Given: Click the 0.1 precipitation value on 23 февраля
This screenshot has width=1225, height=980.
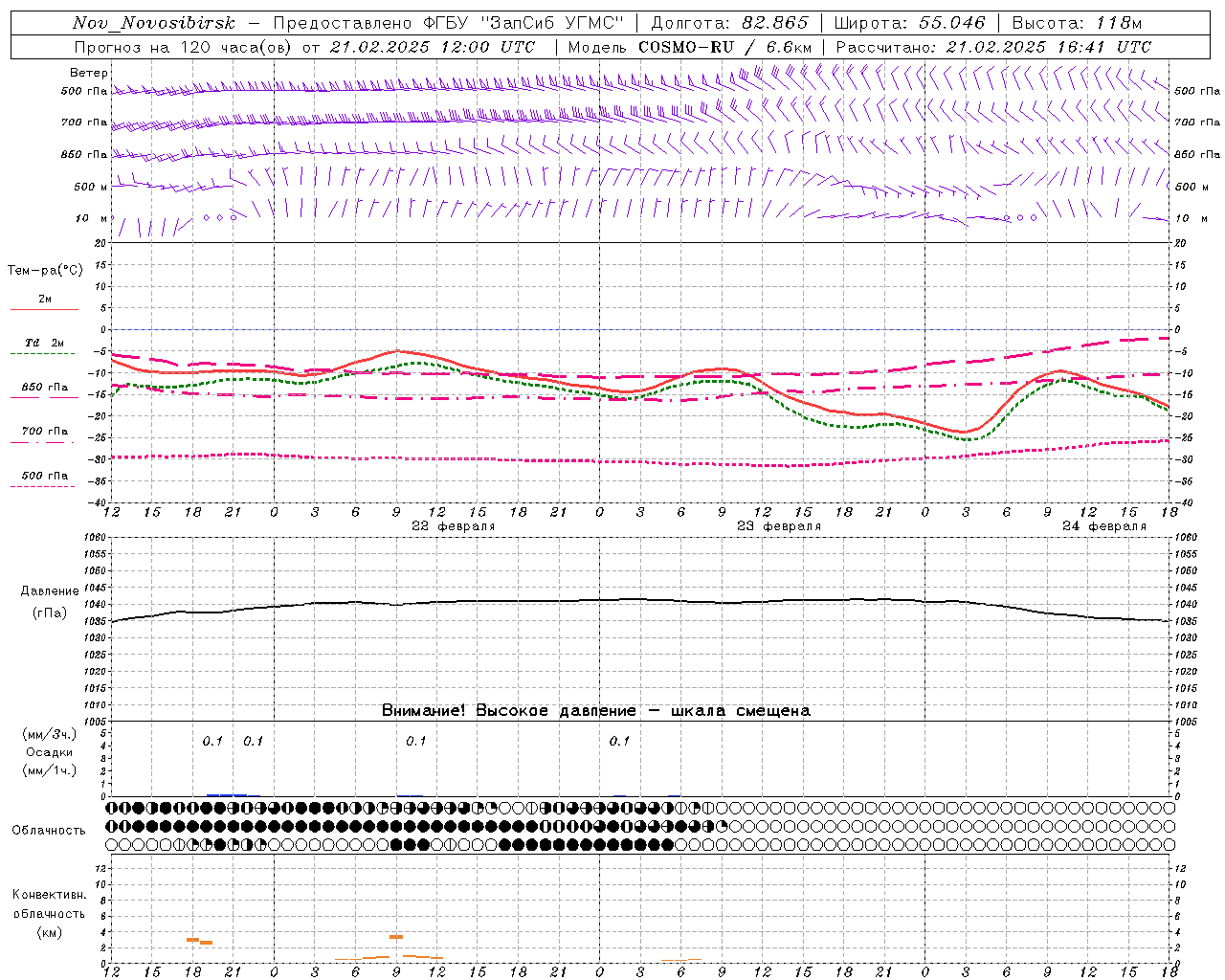Looking at the screenshot, I should coord(620,742).
